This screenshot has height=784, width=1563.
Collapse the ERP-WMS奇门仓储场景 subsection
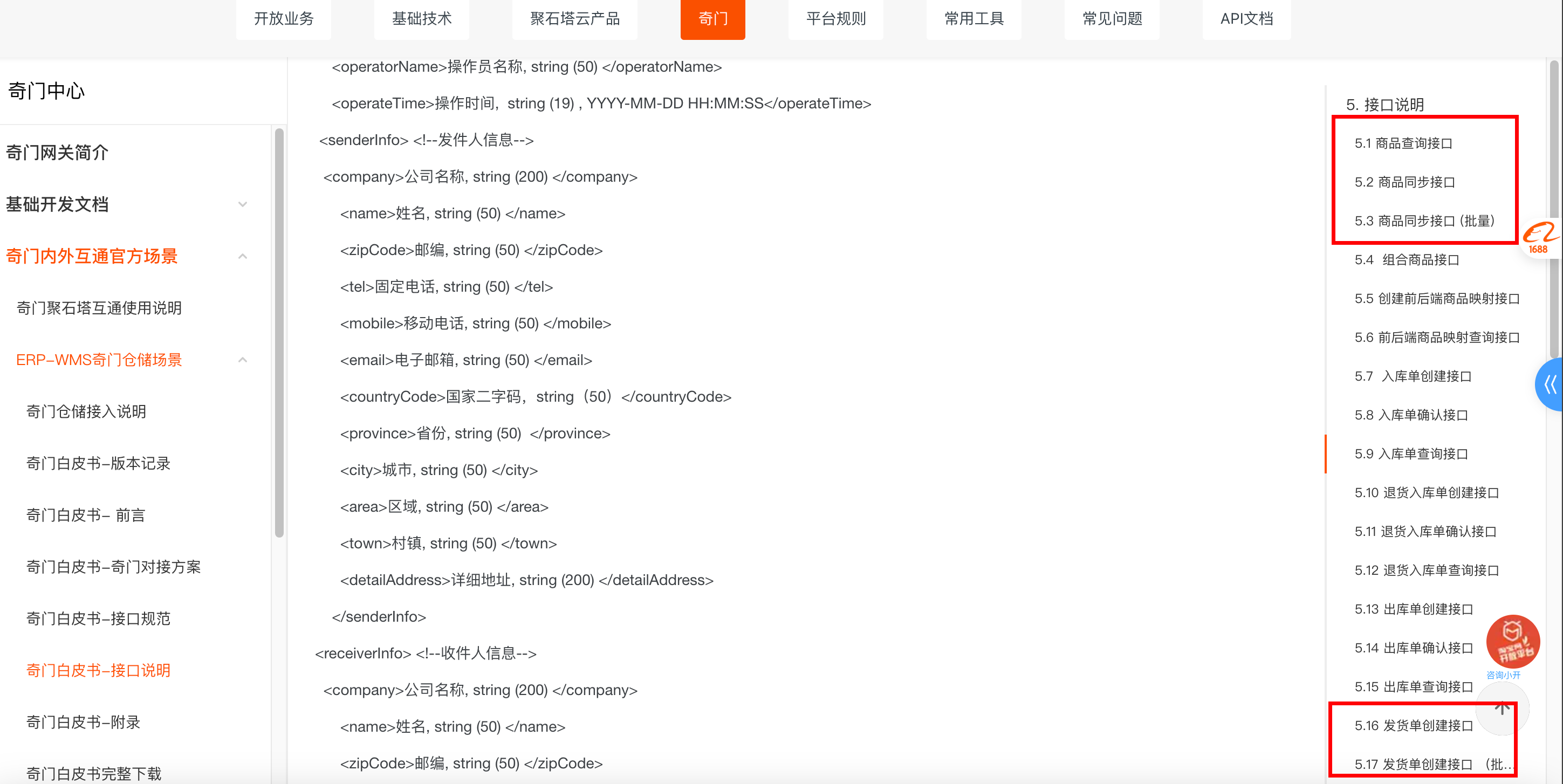coord(243,360)
